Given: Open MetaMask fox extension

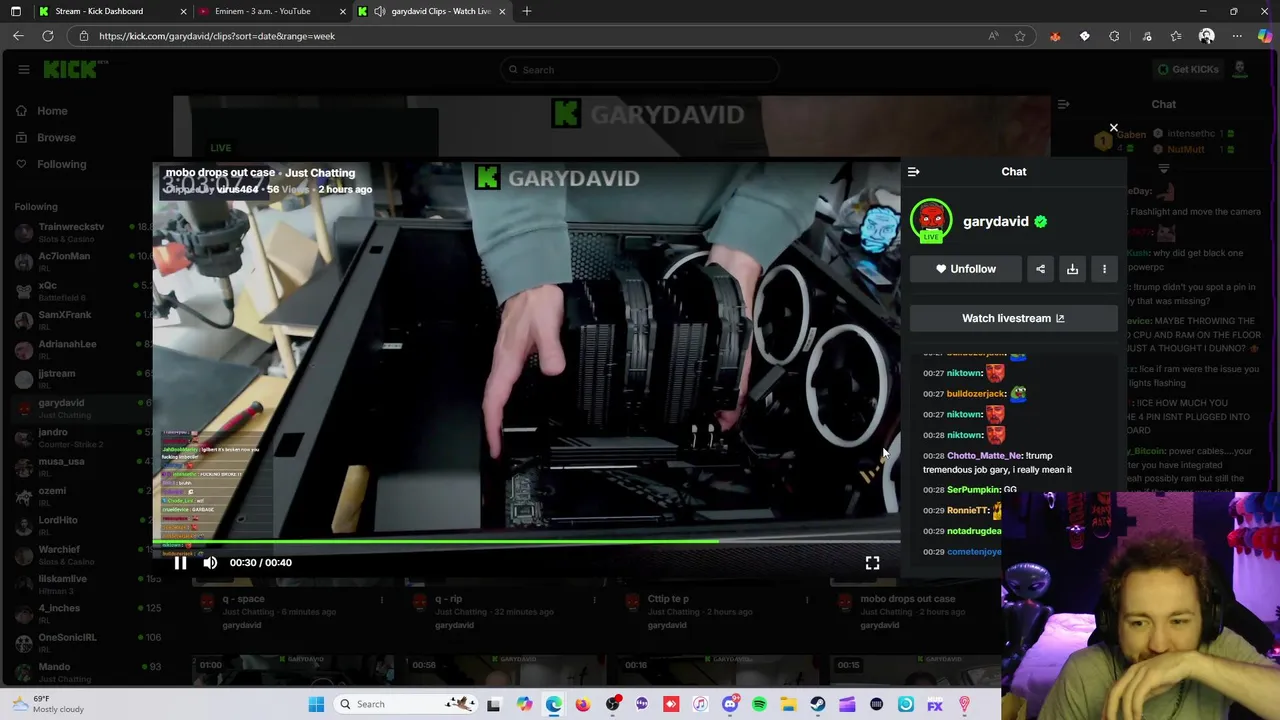Looking at the screenshot, I should coord(1055,36).
